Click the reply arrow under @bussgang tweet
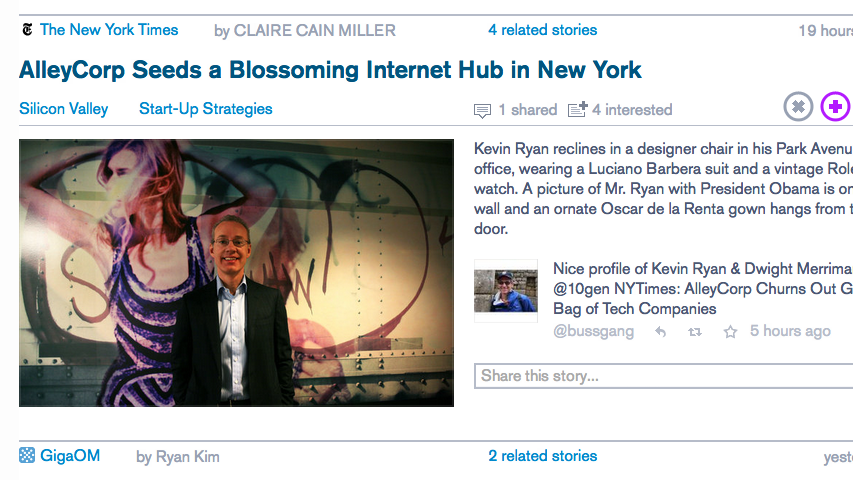 coord(660,331)
